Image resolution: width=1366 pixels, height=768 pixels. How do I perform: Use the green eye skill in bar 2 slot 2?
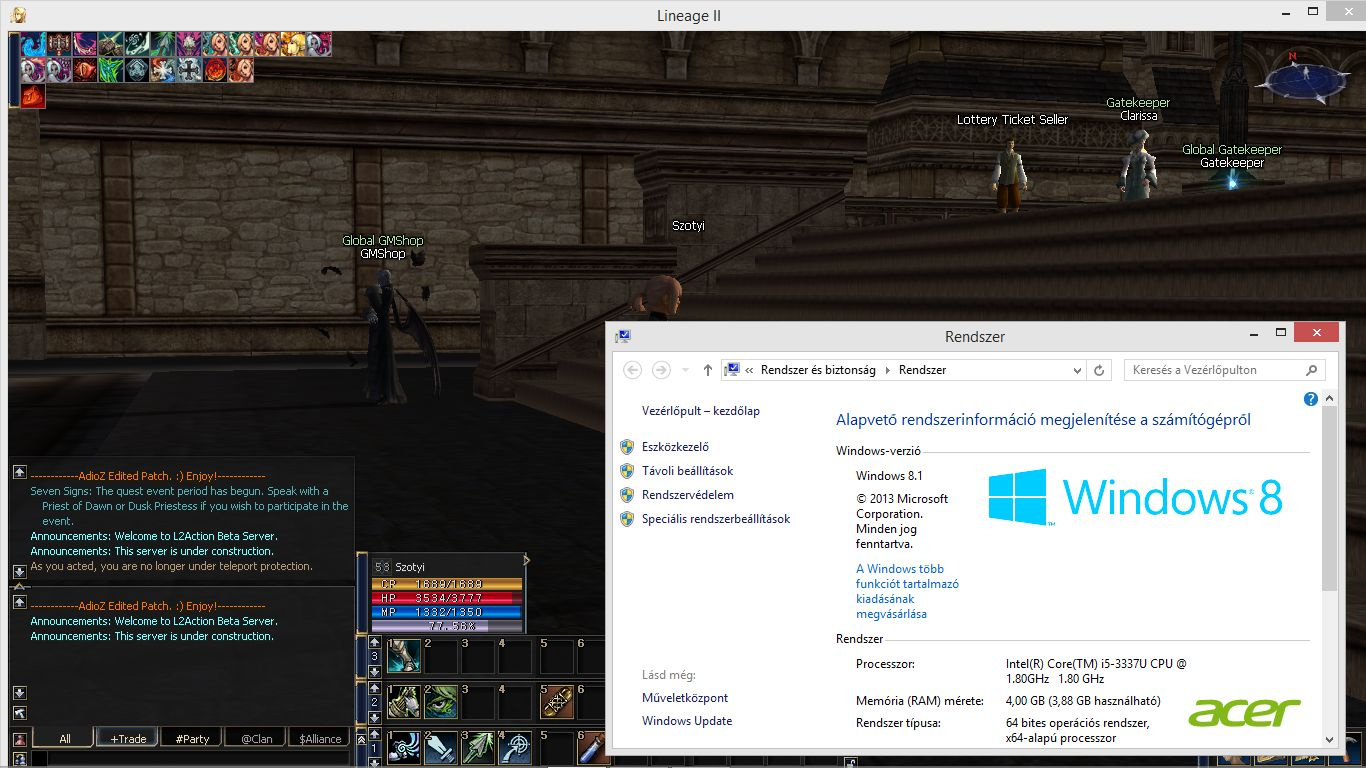tap(441, 702)
